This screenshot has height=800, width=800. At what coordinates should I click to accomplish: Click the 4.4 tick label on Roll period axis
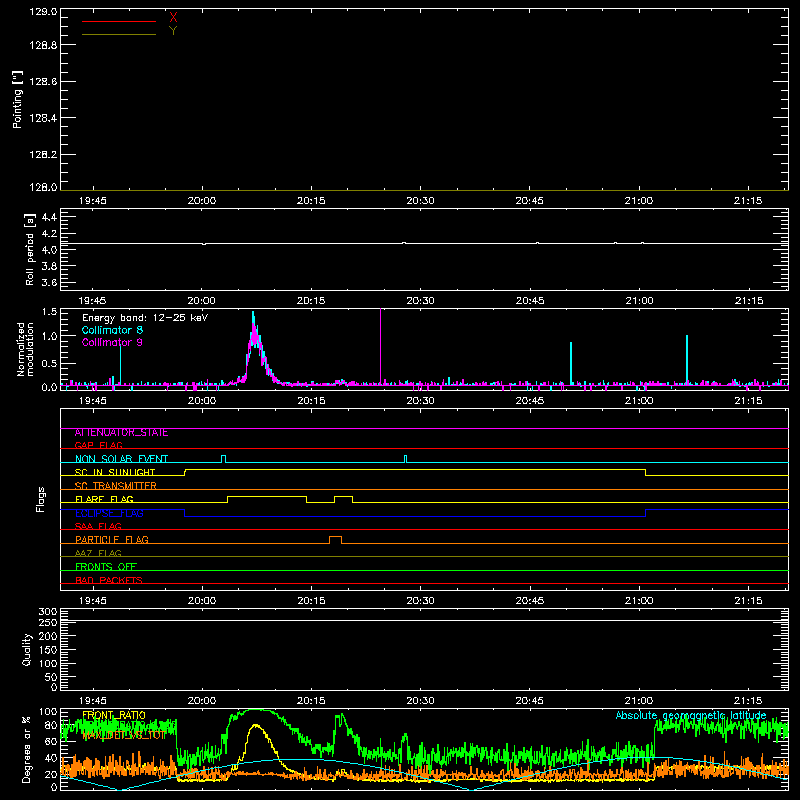pos(49,217)
